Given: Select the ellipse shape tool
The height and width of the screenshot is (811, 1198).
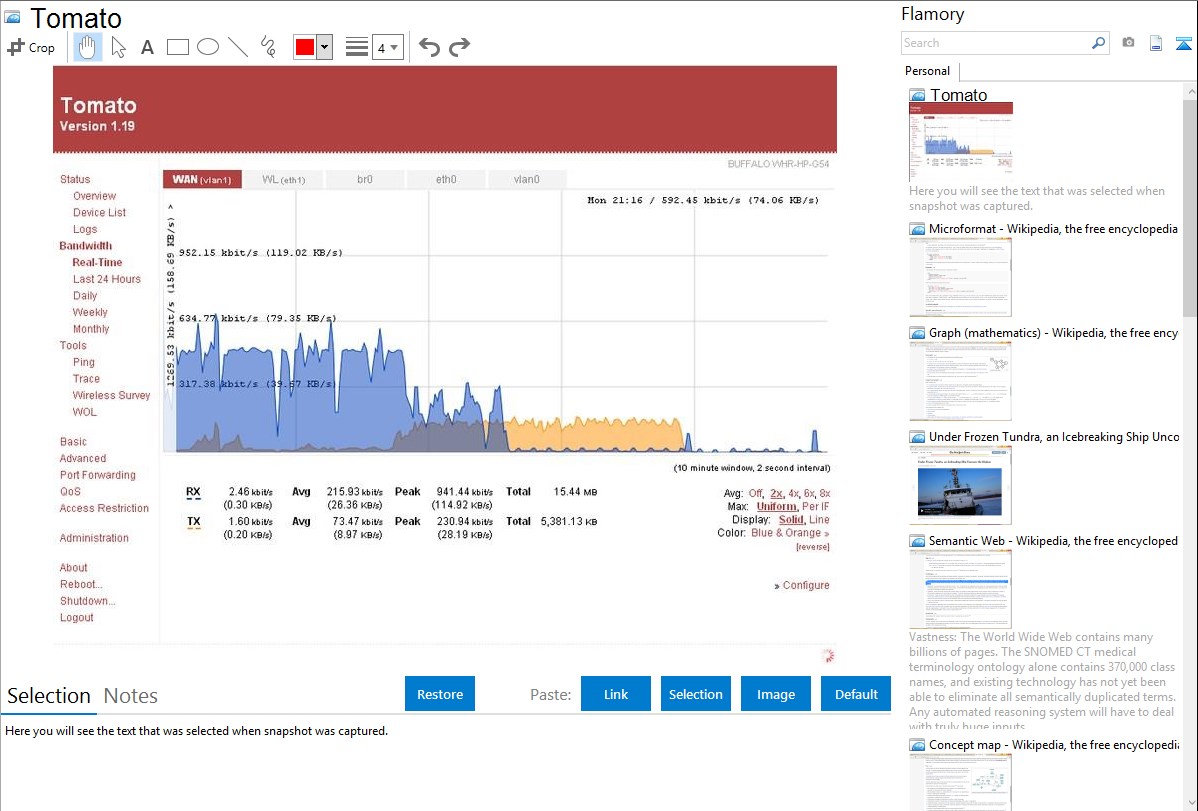Looking at the screenshot, I should 208,47.
